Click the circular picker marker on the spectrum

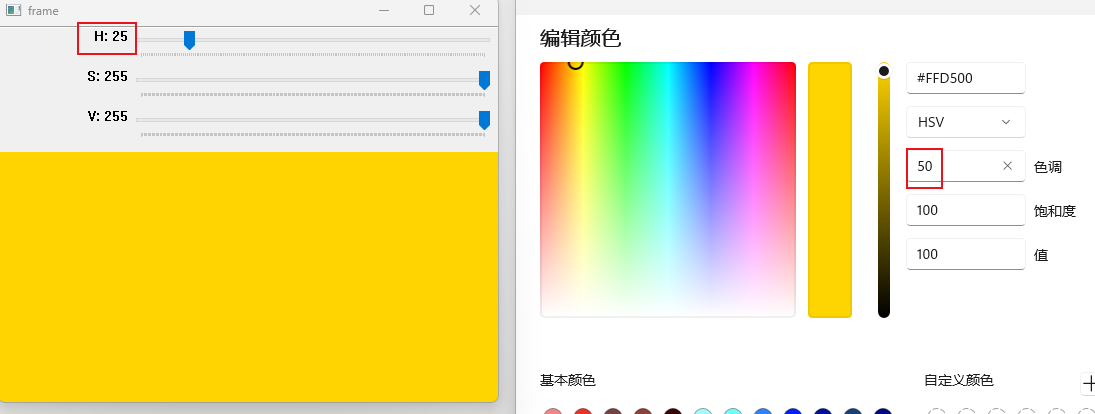[x=575, y=63]
